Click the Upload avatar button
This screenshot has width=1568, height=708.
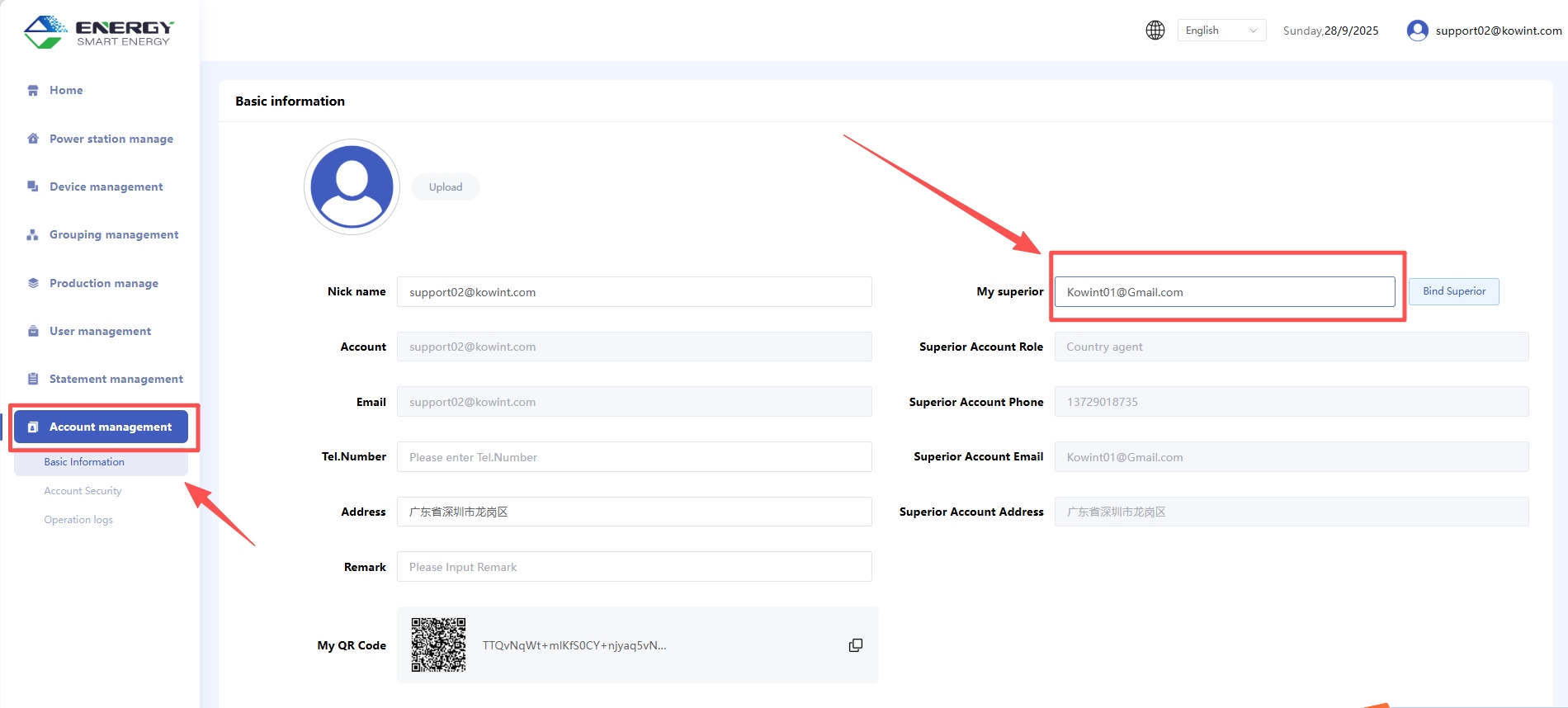(446, 187)
